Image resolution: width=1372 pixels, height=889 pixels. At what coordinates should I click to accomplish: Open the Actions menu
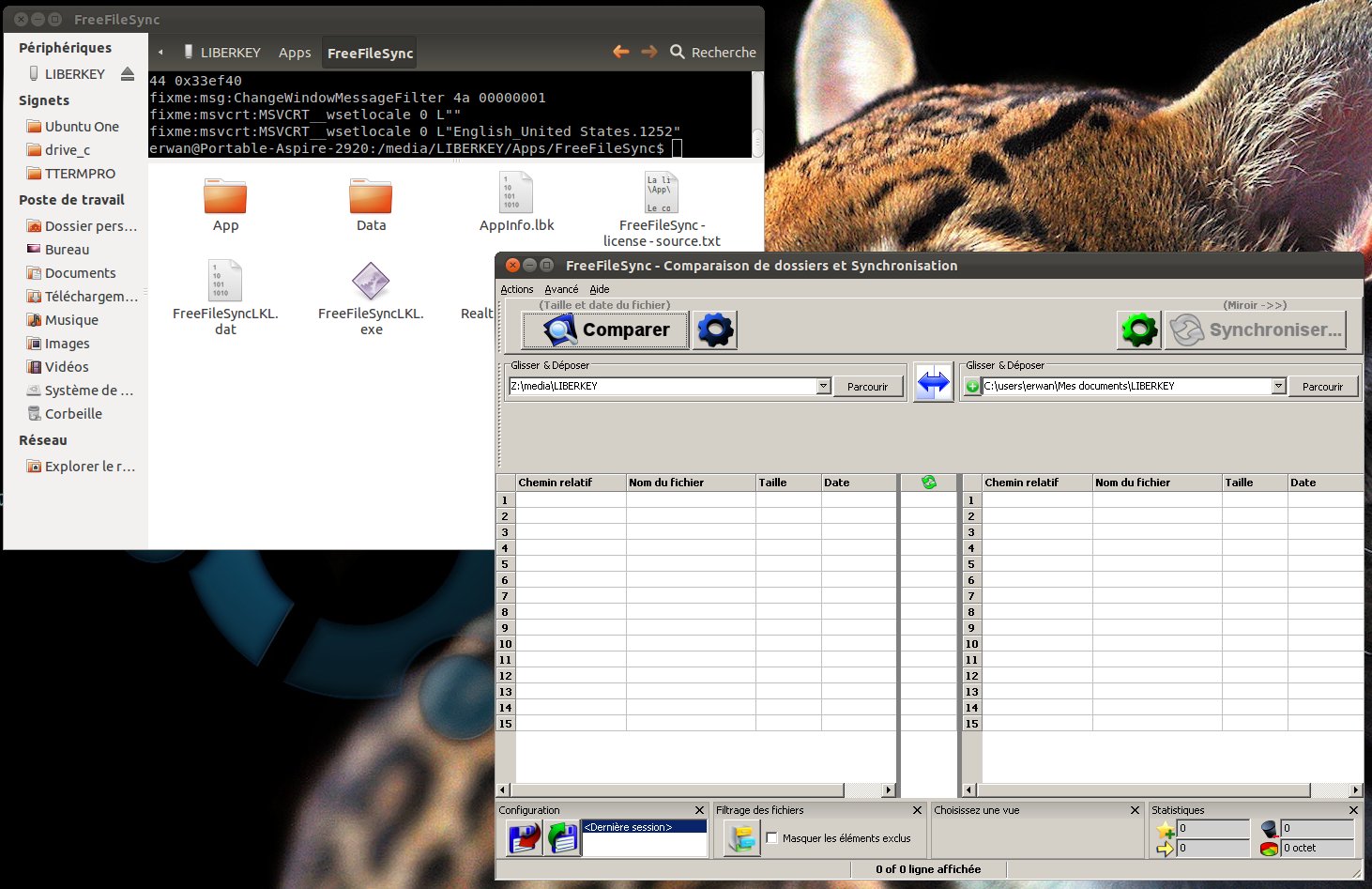(516, 289)
